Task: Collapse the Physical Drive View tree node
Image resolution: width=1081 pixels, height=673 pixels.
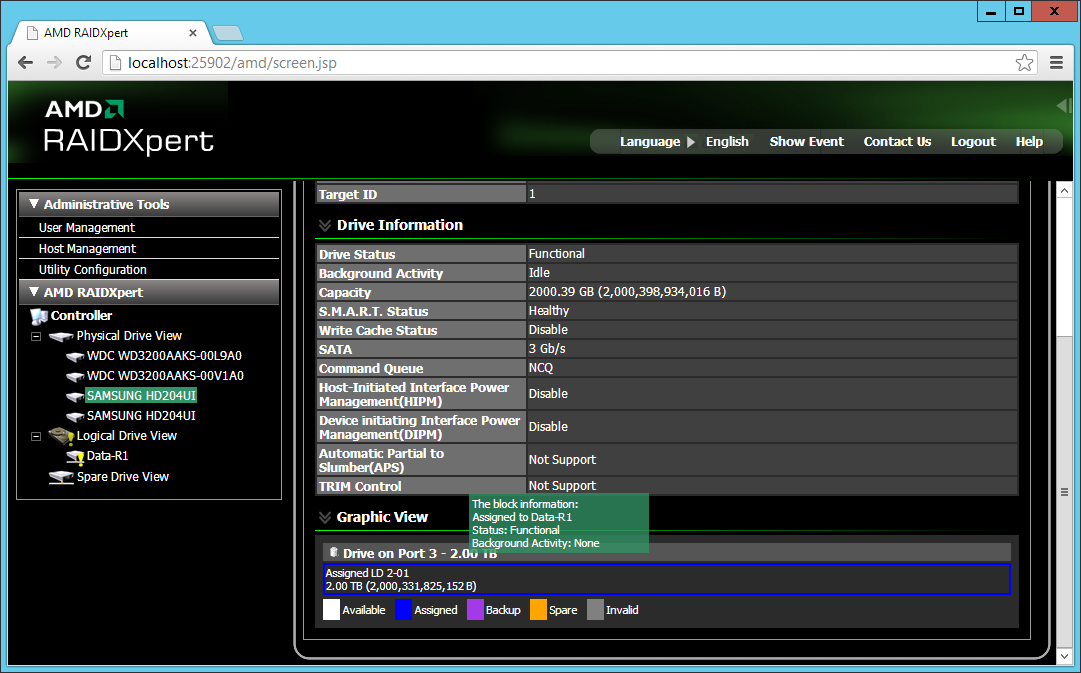Action: (x=36, y=336)
